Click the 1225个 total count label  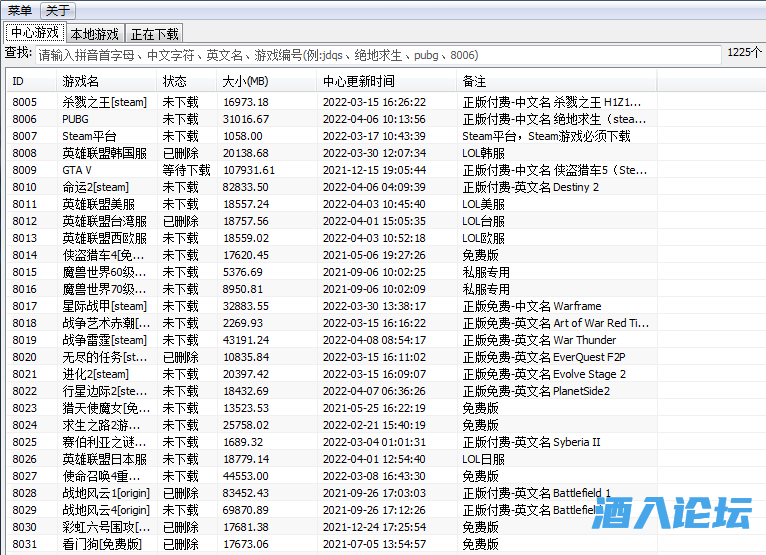(745, 52)
